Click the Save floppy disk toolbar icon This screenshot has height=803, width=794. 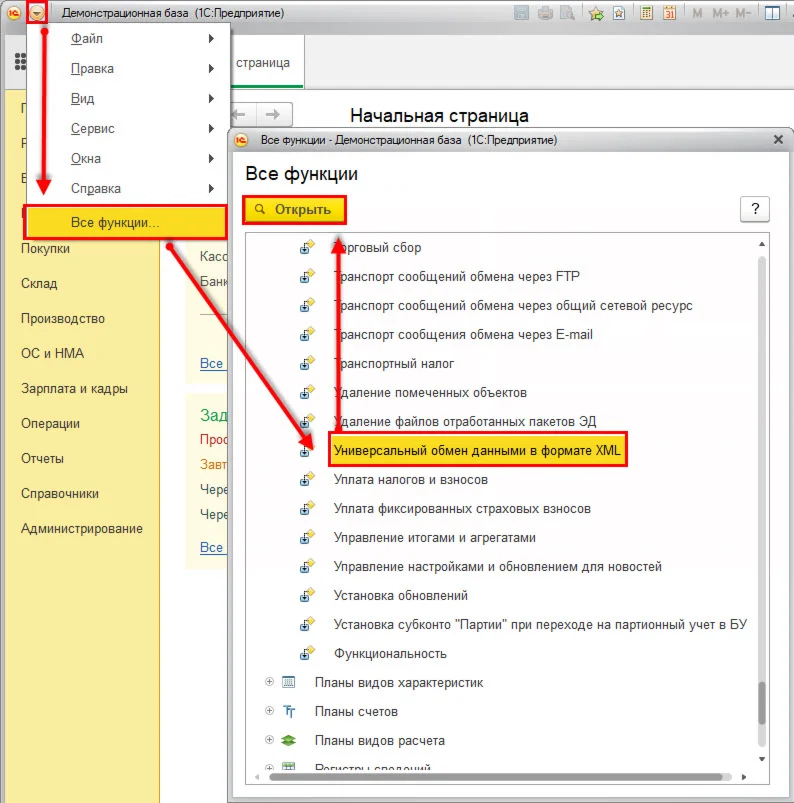pos(521,13)
